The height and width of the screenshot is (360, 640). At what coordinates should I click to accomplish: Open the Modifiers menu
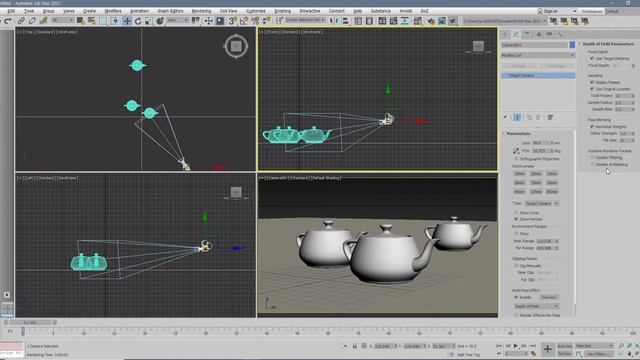113,11
